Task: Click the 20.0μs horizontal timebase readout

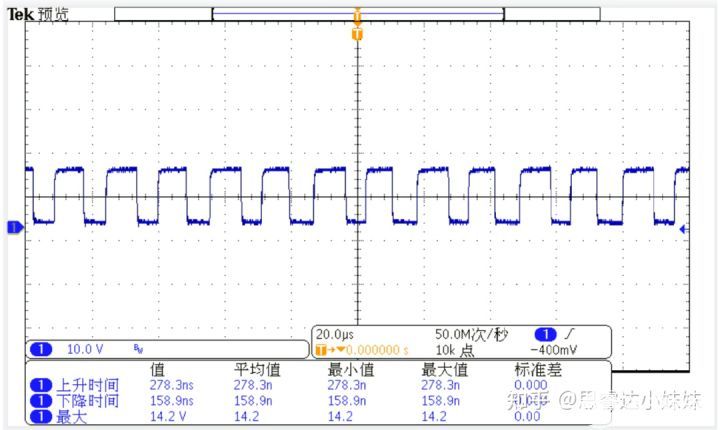Action: click(x=335, y=334)
